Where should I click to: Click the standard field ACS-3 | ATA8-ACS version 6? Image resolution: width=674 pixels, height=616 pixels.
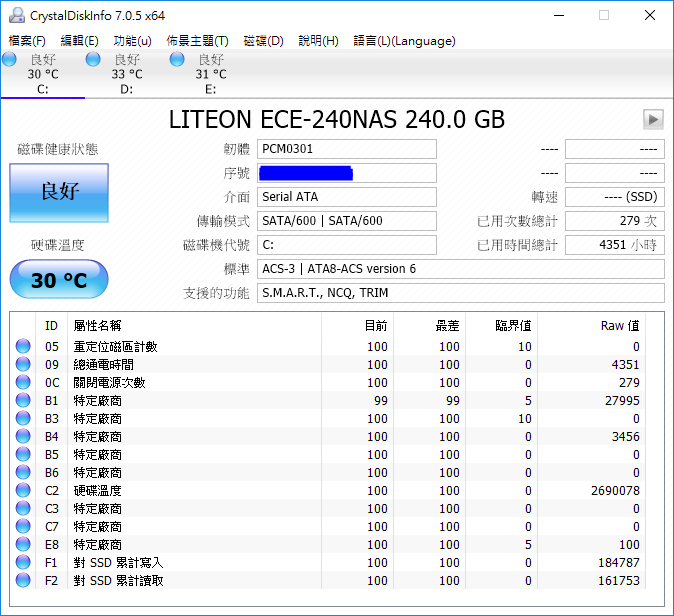(x=461, y=269)
